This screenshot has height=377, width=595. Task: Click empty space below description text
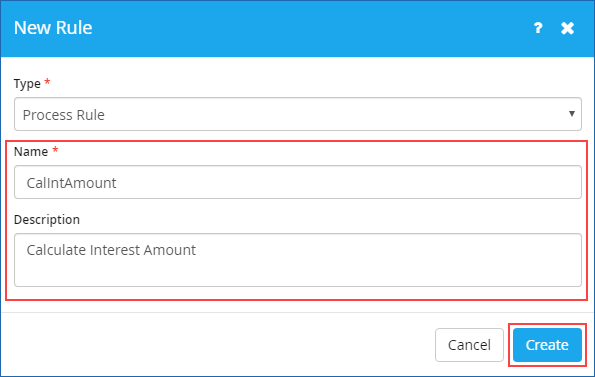298,274
